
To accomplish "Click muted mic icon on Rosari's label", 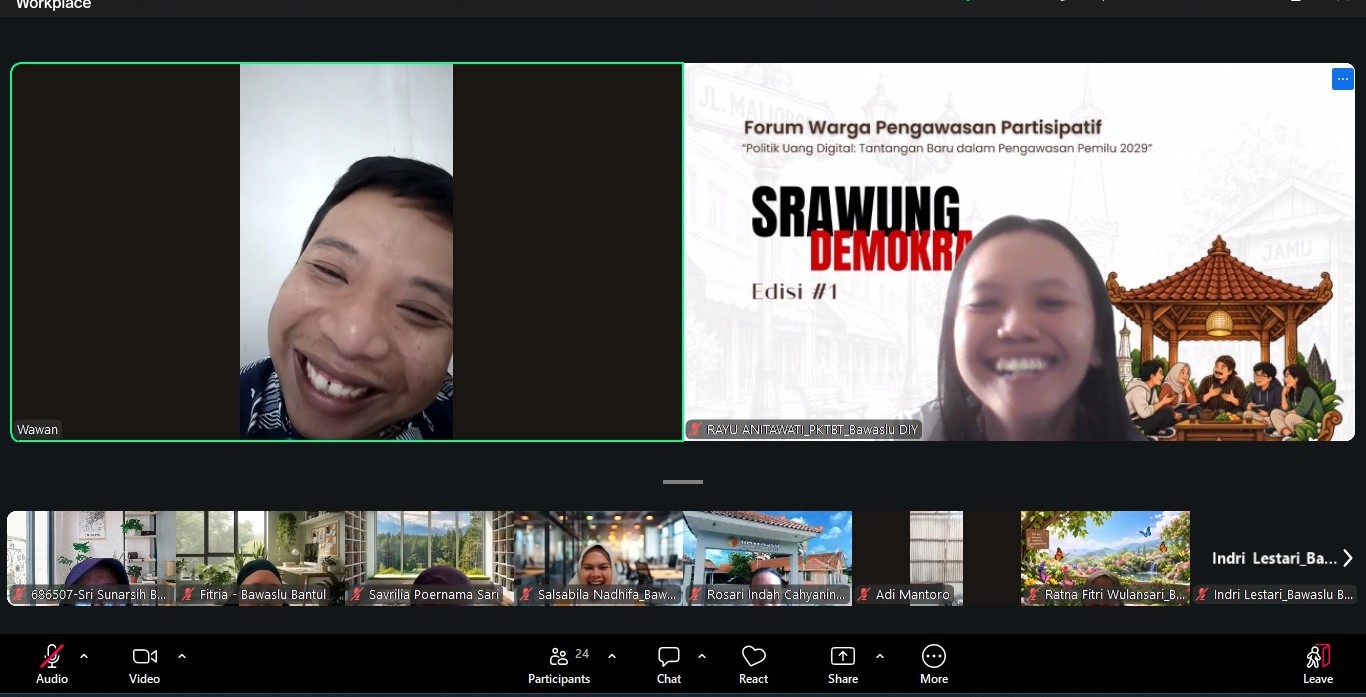I will tap(695, 594).
